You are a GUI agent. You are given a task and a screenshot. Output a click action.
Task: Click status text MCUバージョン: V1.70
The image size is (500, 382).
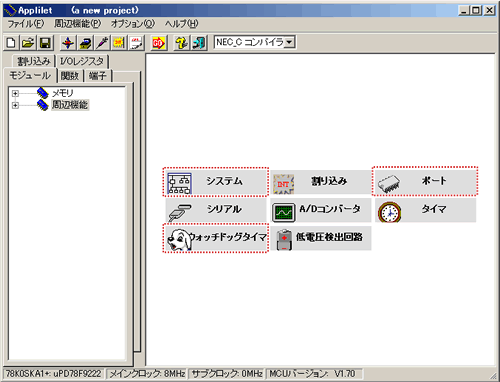pos(312,374)
